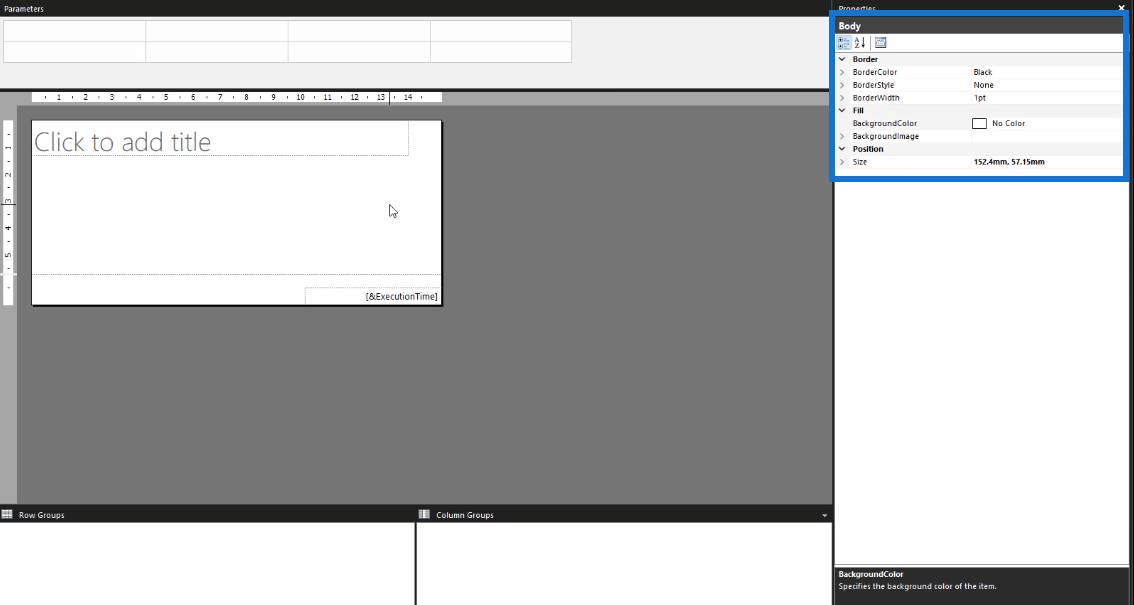Expand the BorderColor property
This screenshot has height=605, width=1134.
[x=842, y=72]
